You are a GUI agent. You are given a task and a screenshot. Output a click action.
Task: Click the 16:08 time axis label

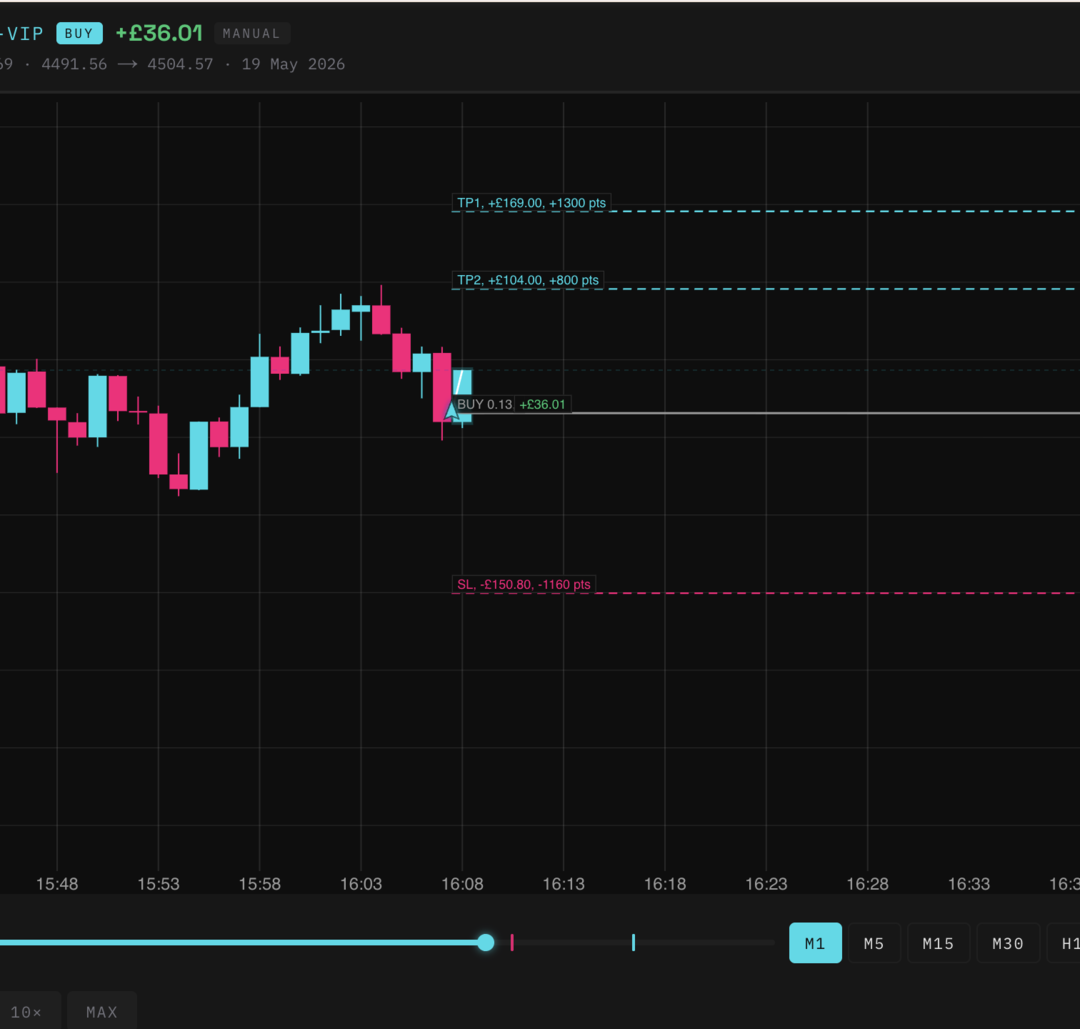click(x=462, y=884)
